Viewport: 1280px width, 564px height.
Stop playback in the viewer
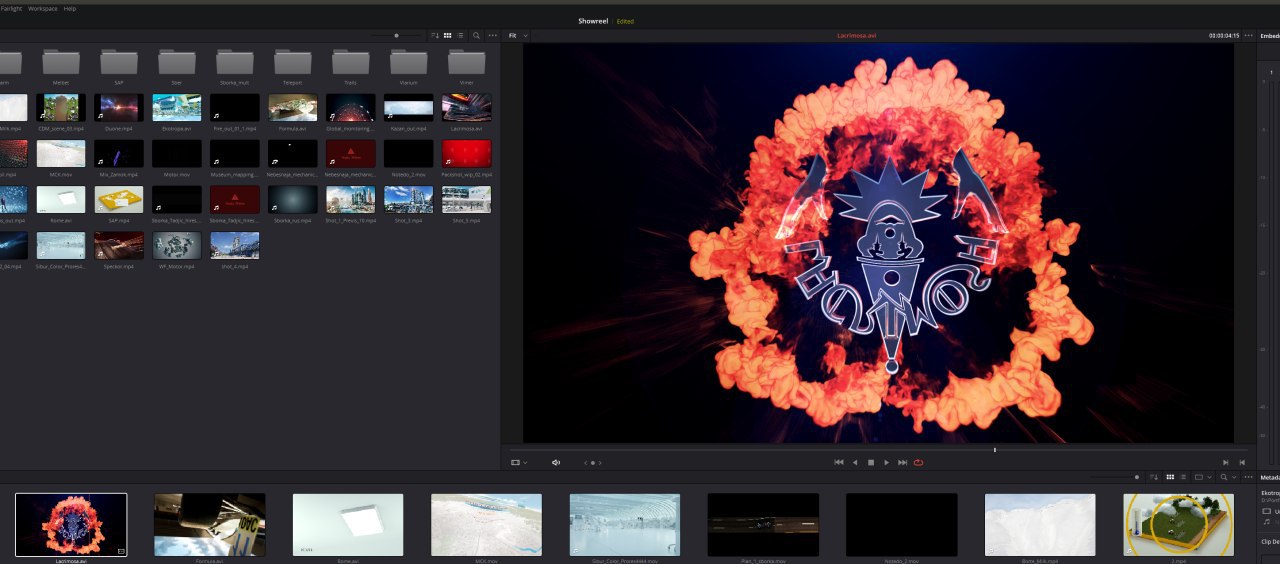(871, 462)
